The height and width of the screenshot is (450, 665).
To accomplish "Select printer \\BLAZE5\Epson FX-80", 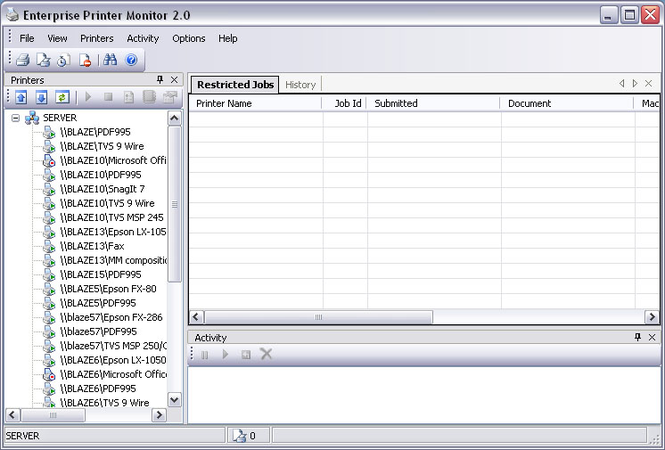I will coord(108,289).
